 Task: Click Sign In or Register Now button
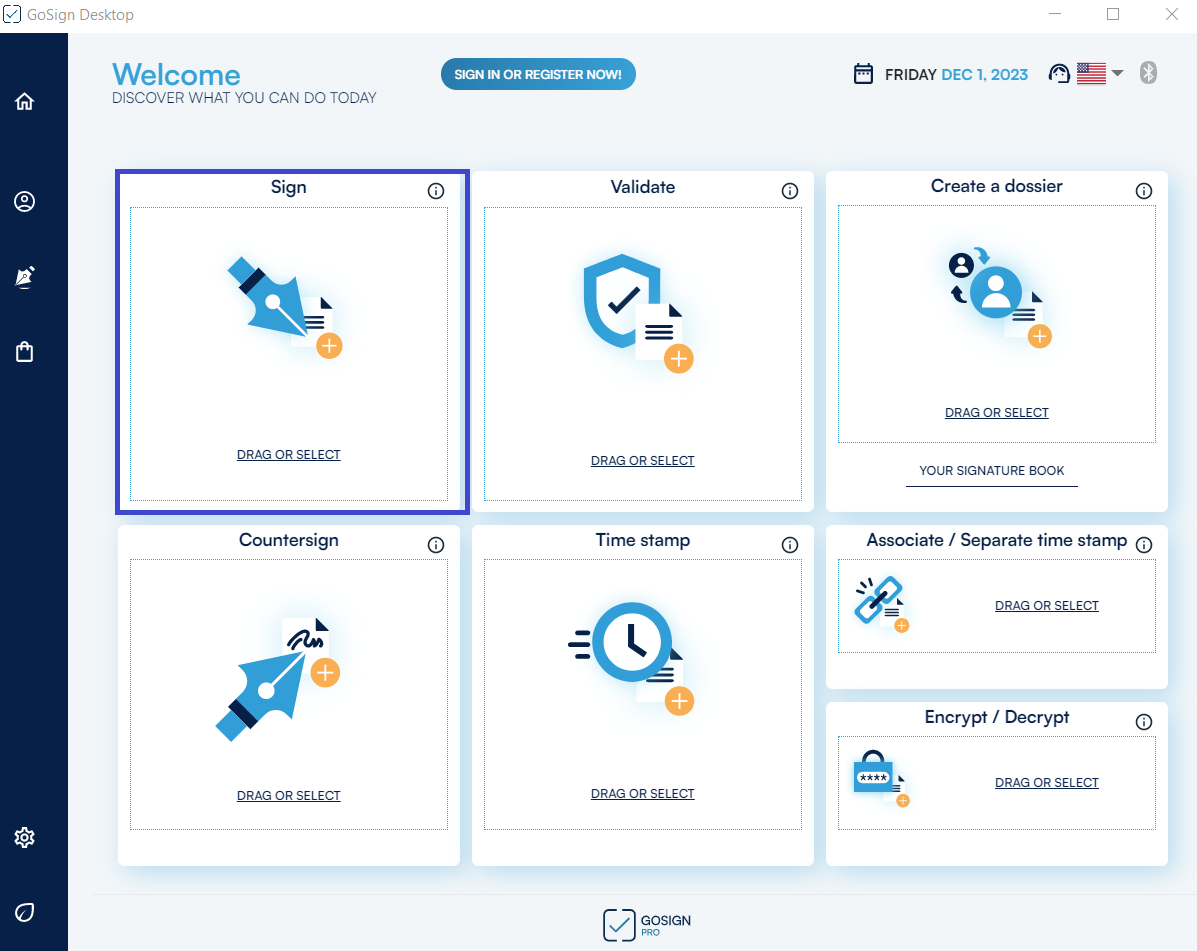[538, 74]
